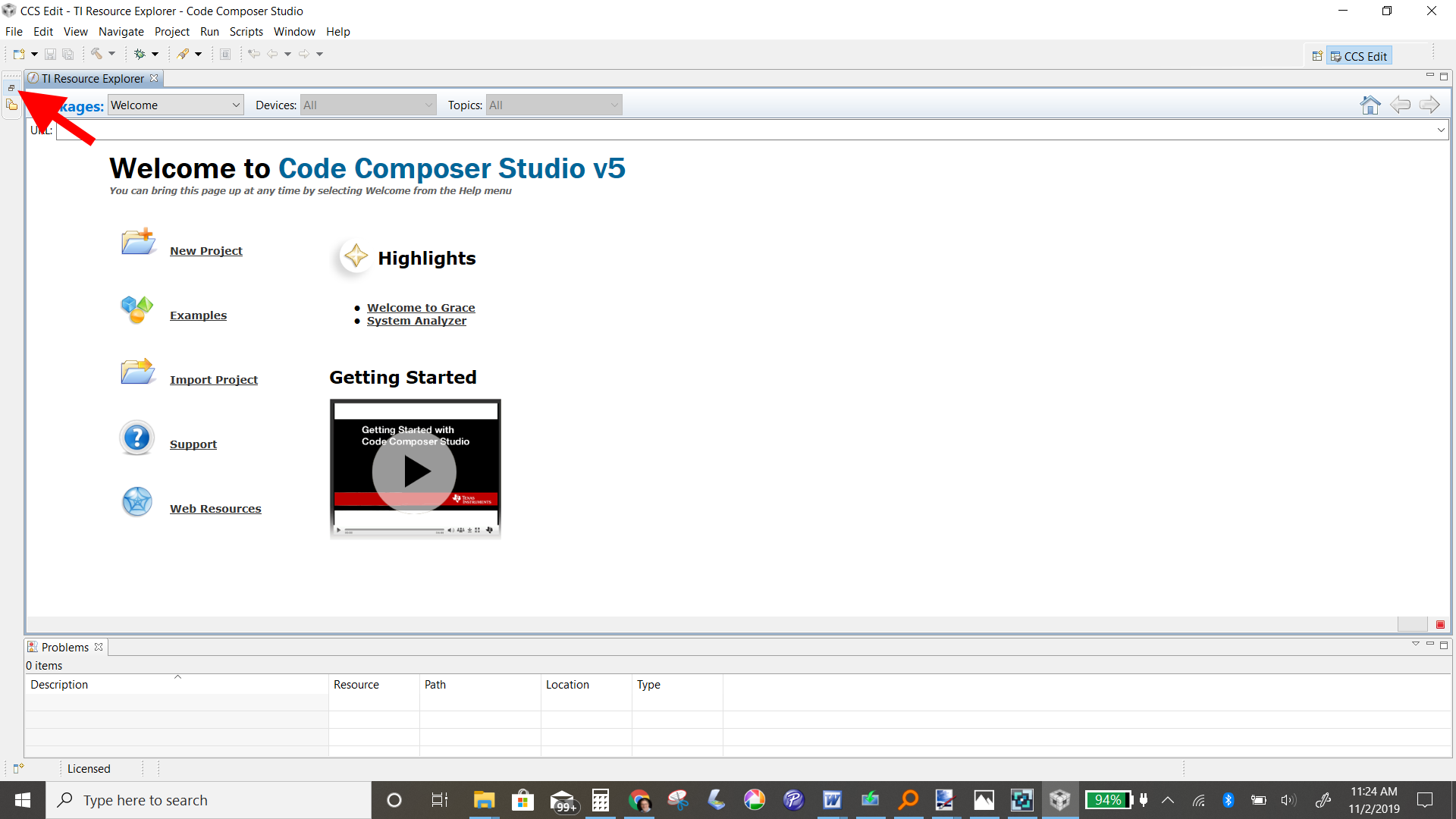Open the taskbar Bluetooth tray icon
The width and height of the screenshot is (1456, 819).
point(1228,800)
